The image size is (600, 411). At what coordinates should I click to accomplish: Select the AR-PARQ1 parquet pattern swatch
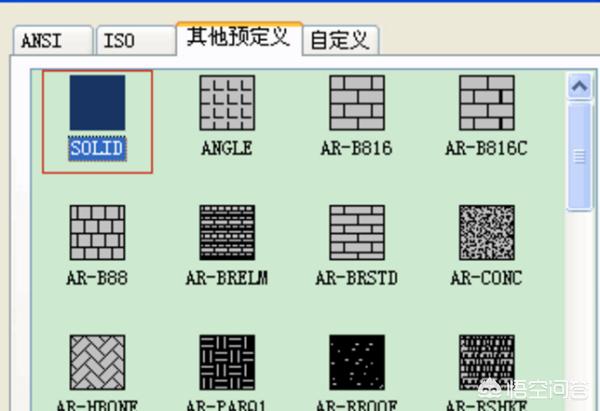tap(227, 362)
